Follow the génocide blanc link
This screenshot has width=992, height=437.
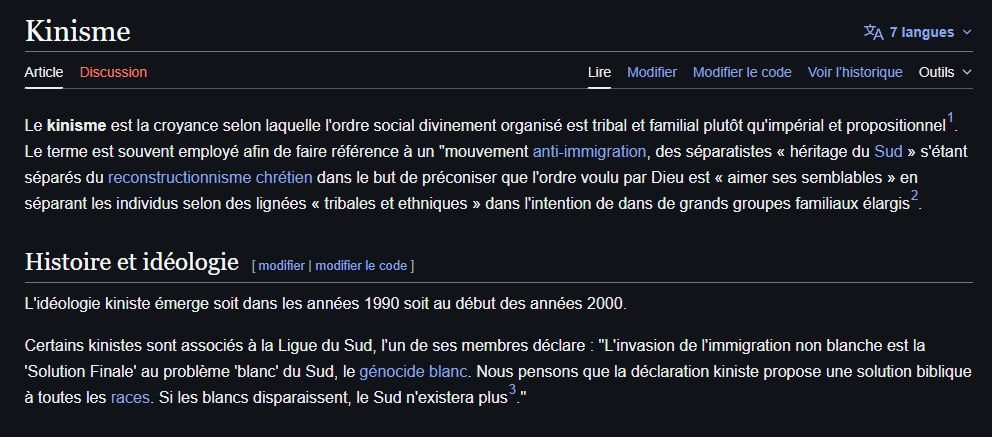(x=414, y=372)
